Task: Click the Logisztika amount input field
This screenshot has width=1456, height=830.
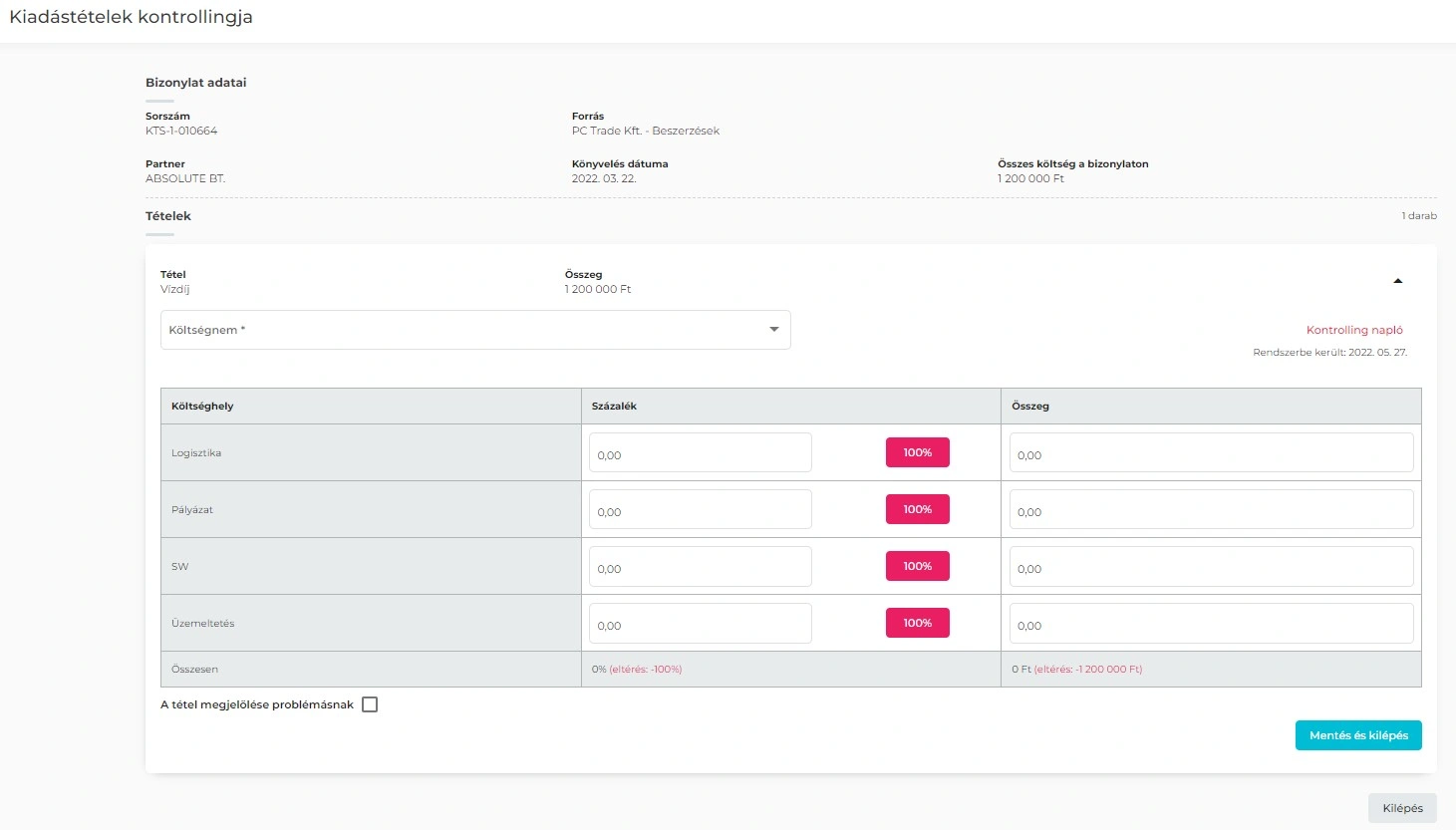Action: (x=1210, y=453)
